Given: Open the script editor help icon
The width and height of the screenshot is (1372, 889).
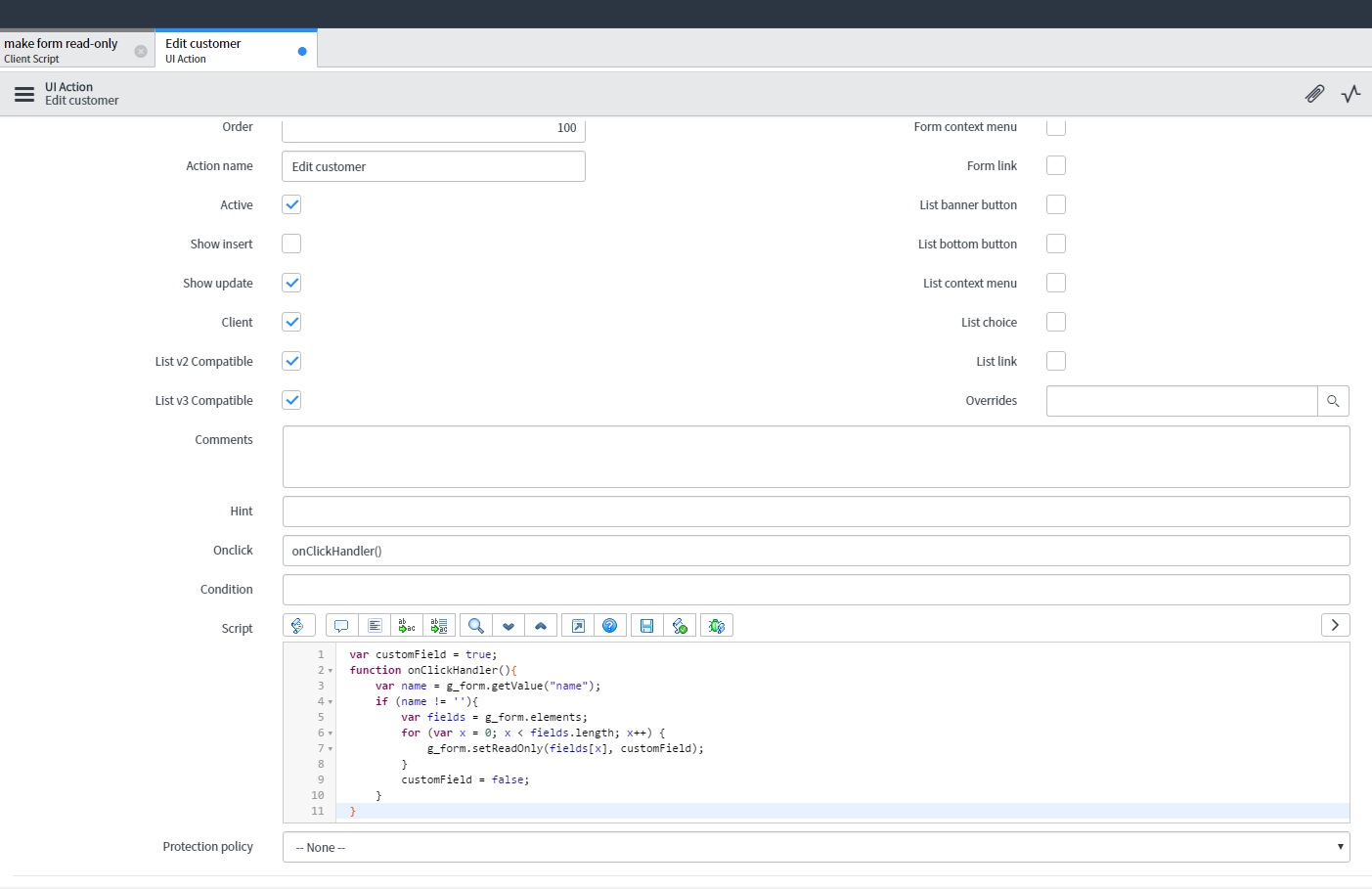Looking at the screenshot, I should (609, 626).
